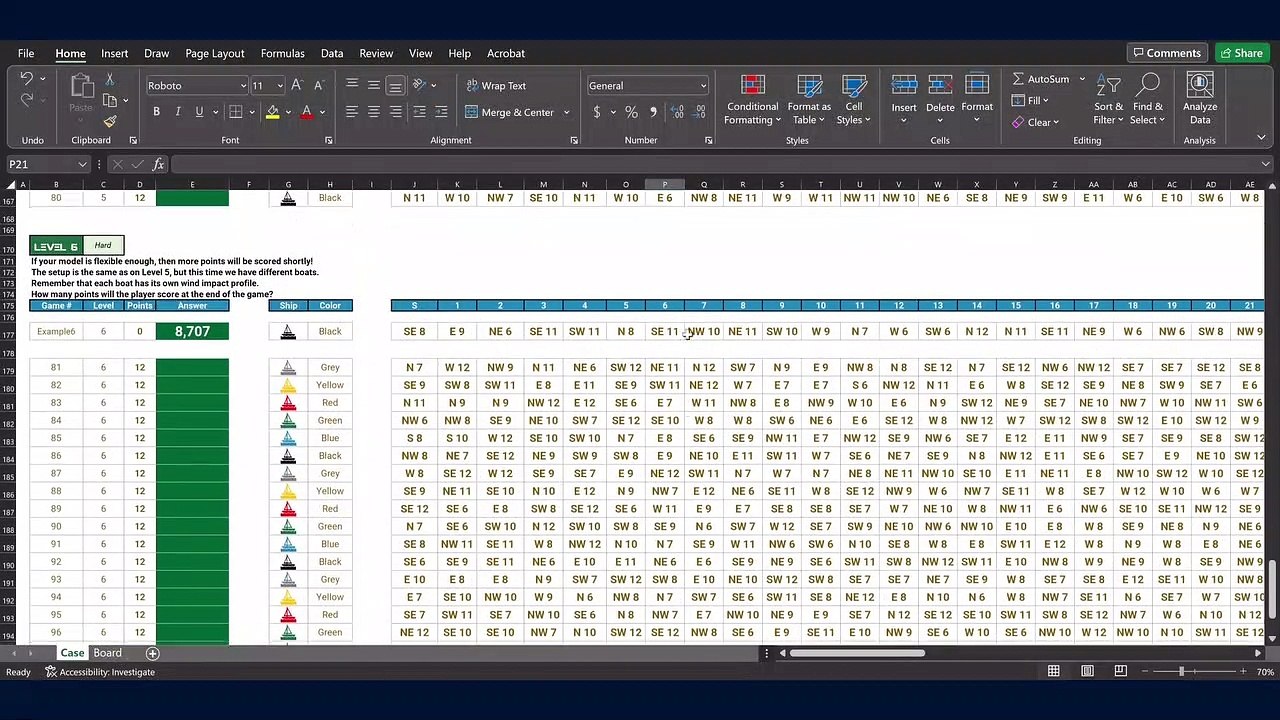This screenshot has height=720, width=1280.
Task: Open the Roboto font name dropdown
Action: tap(242, 86)
